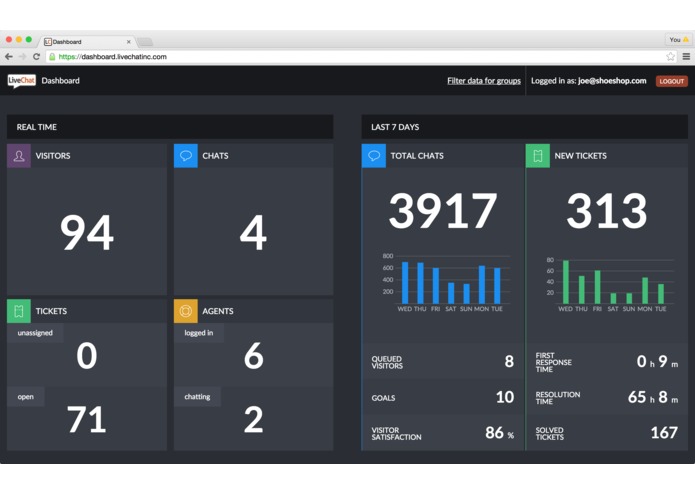Image resolution: width=695 pixels, height=494 pixels.
Task: Click the blue Chats speech bubble icon
Action: pyautogui.click(x=186, y=156)
